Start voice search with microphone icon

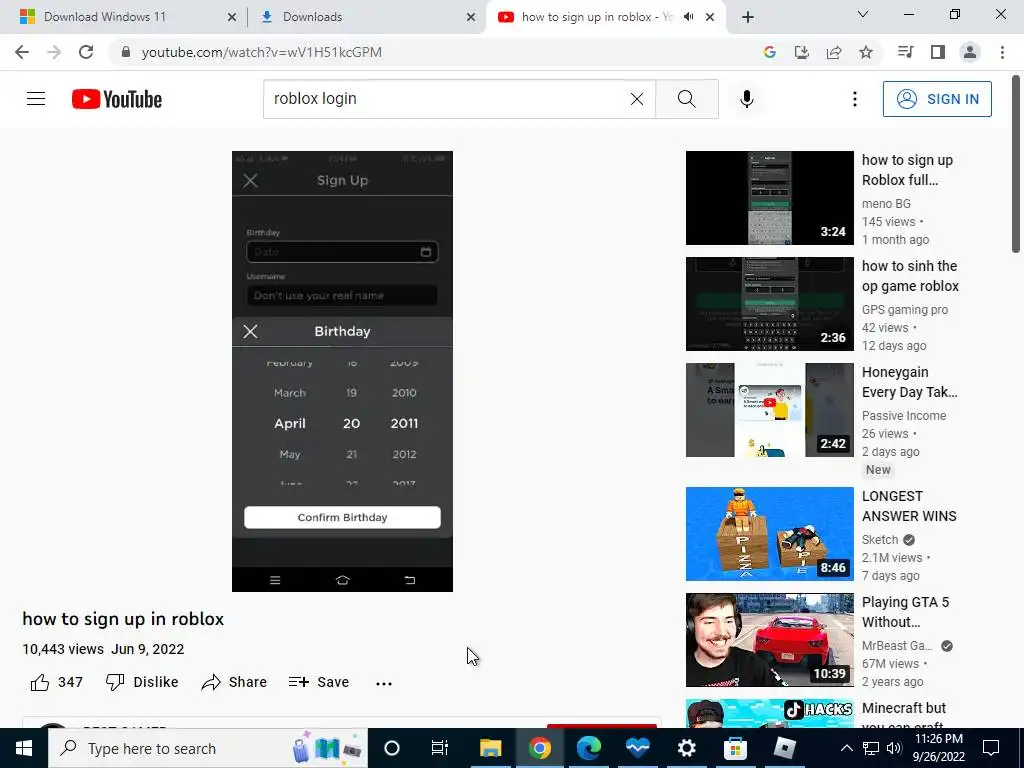(x=746, y=99)
